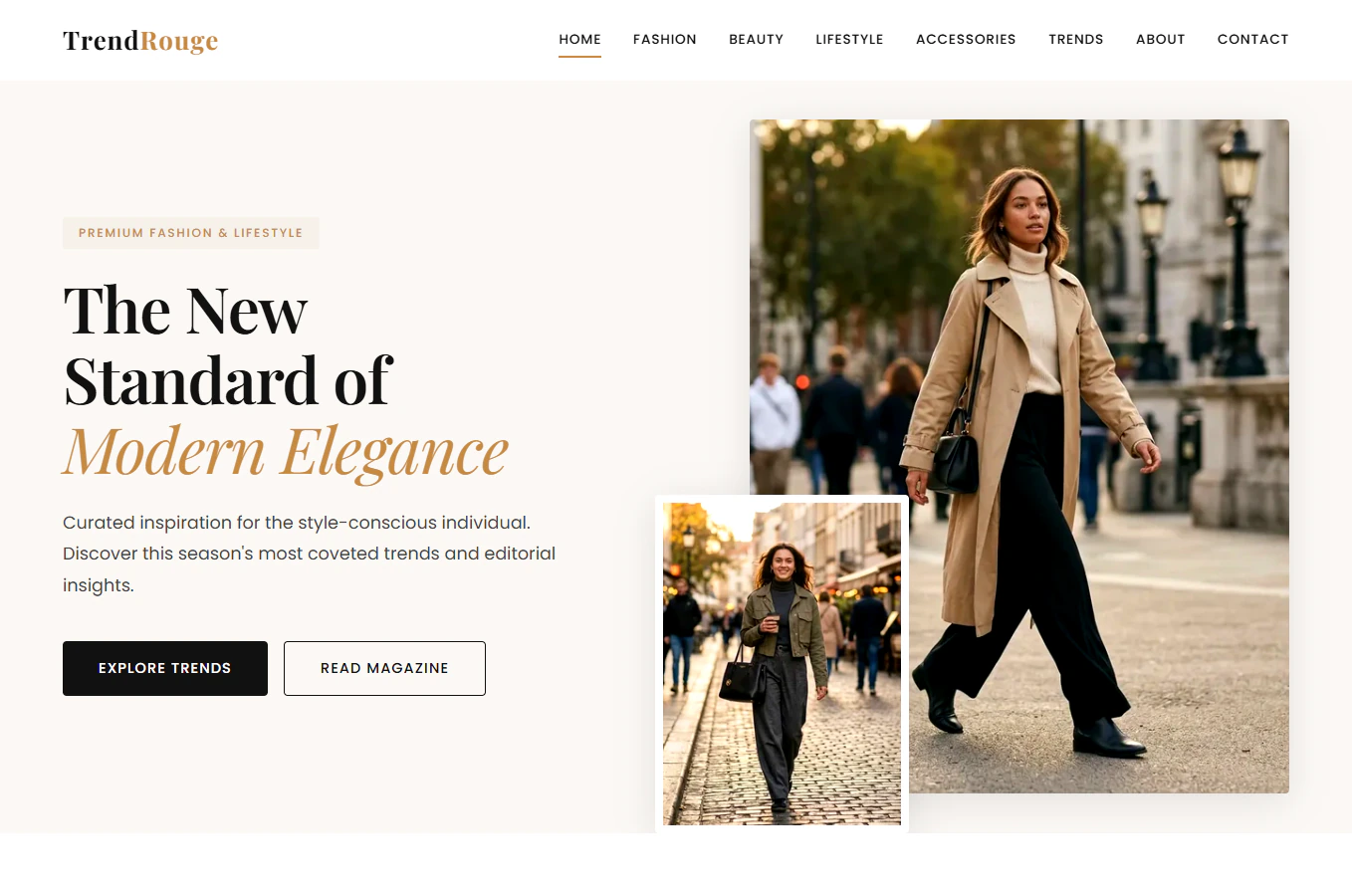Click the Read Magazine button

[384, 668]
